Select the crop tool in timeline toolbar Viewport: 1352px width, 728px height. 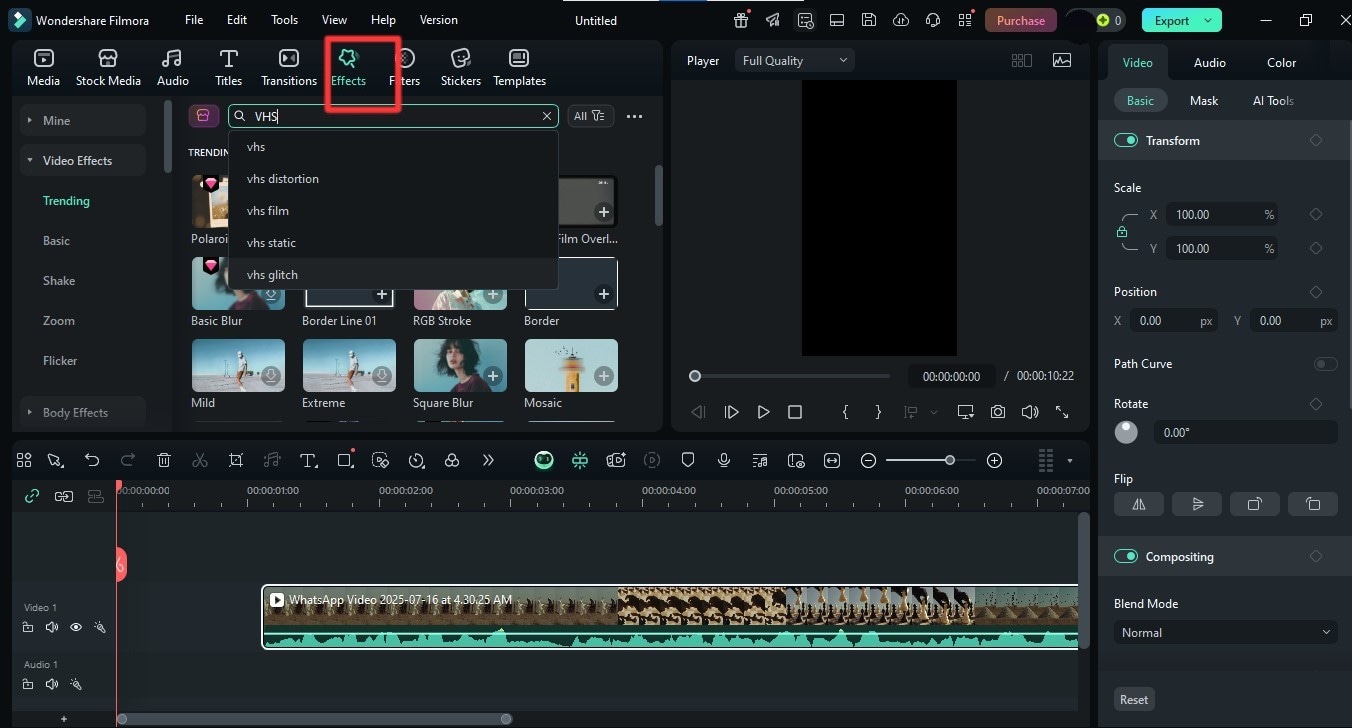coord(236,460)
